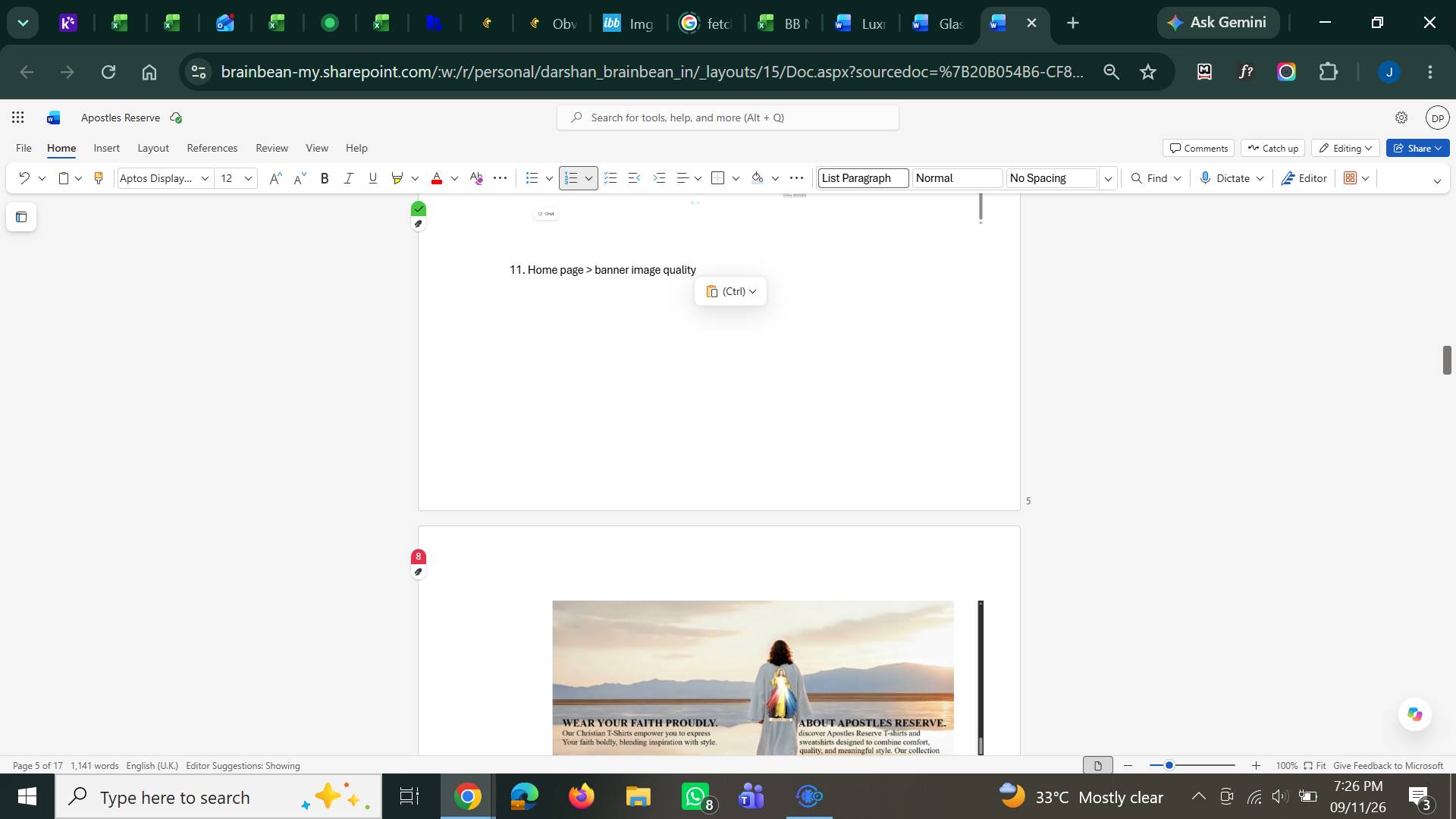Open the Insert ribbon tab

click(x=107, y=148)
